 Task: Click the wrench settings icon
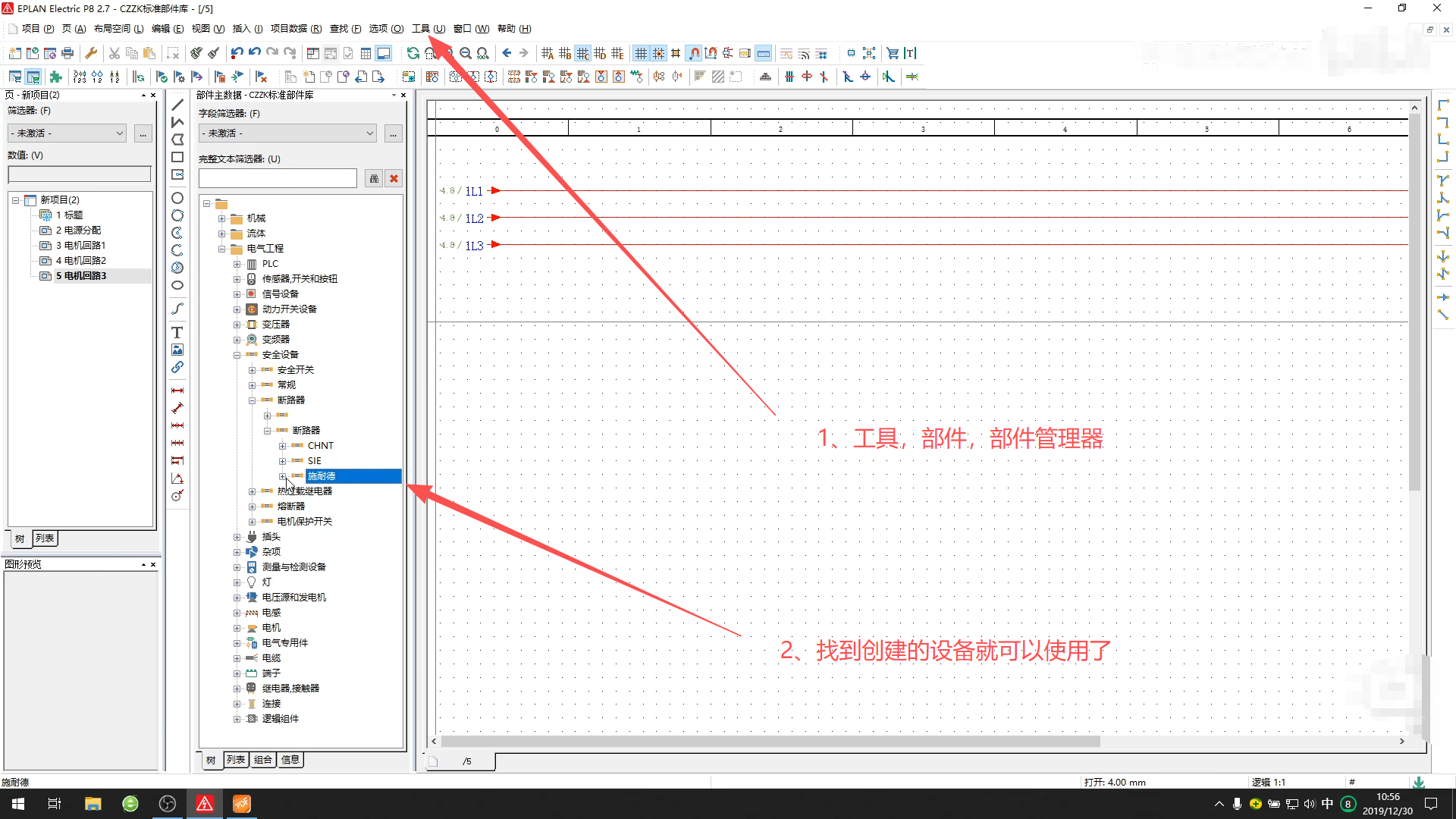(91, 53)
